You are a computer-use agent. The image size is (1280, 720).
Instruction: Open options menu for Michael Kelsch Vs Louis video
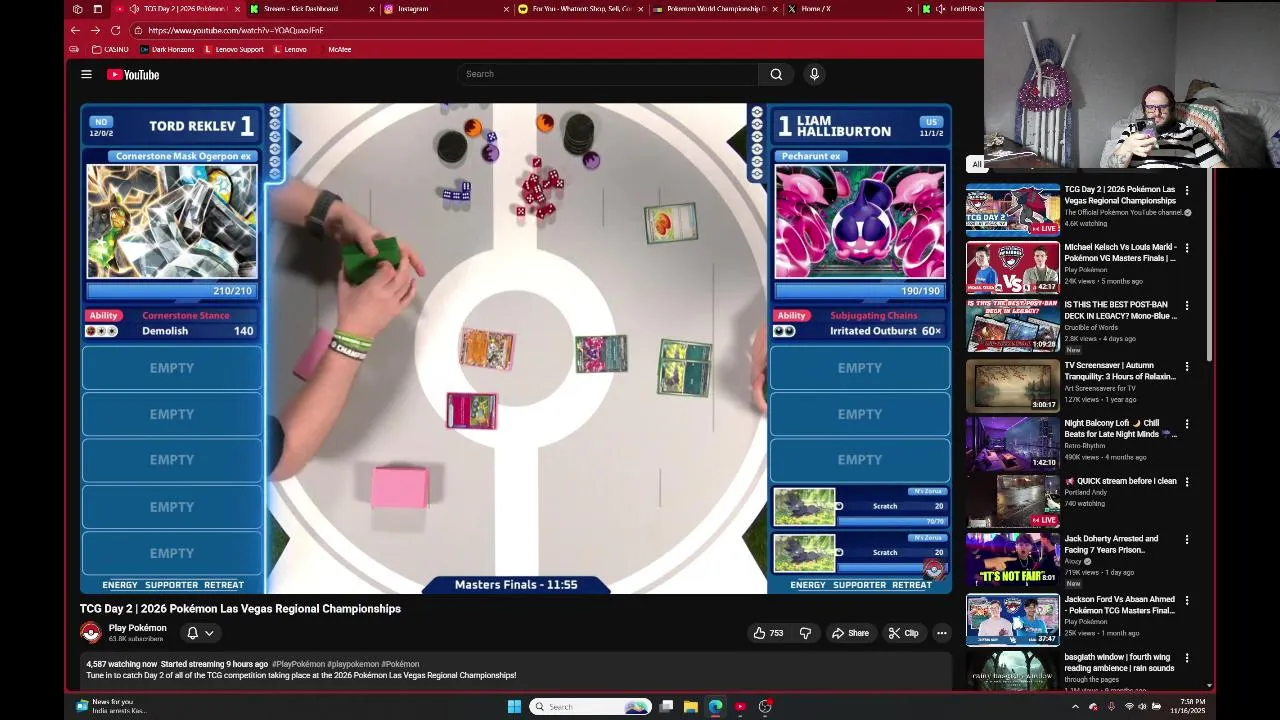tap(1187, 248)
